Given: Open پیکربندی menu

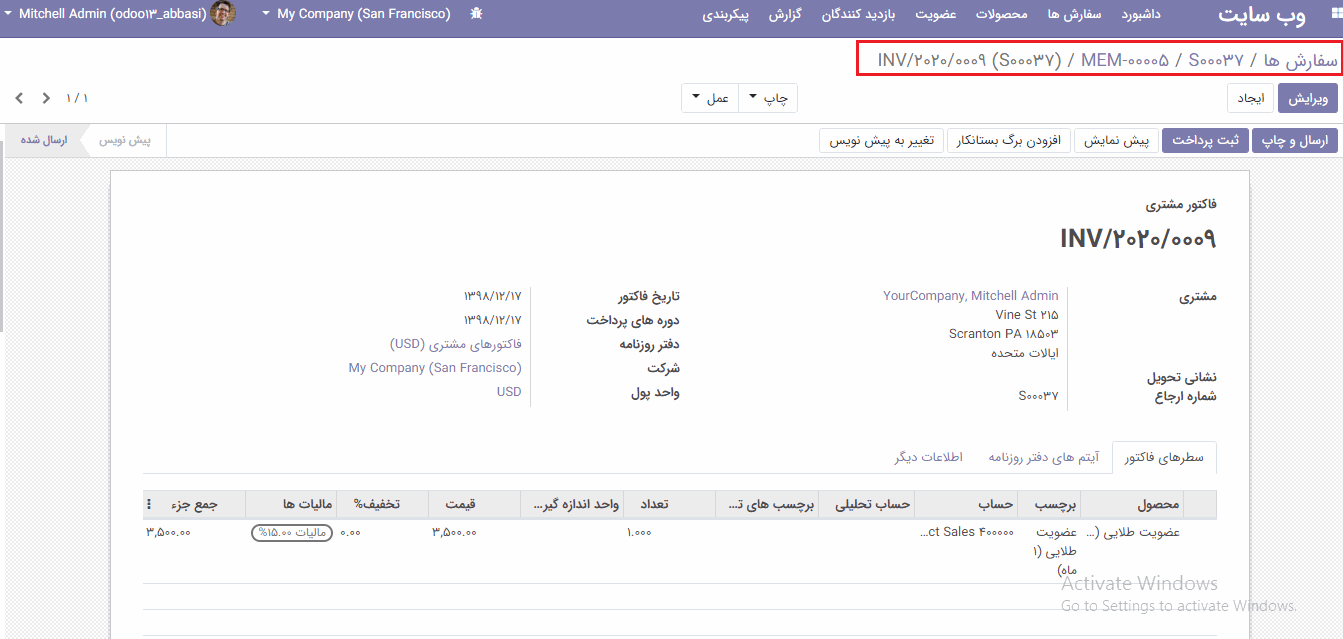Looking at the screenshot, I should click(725, 15).
